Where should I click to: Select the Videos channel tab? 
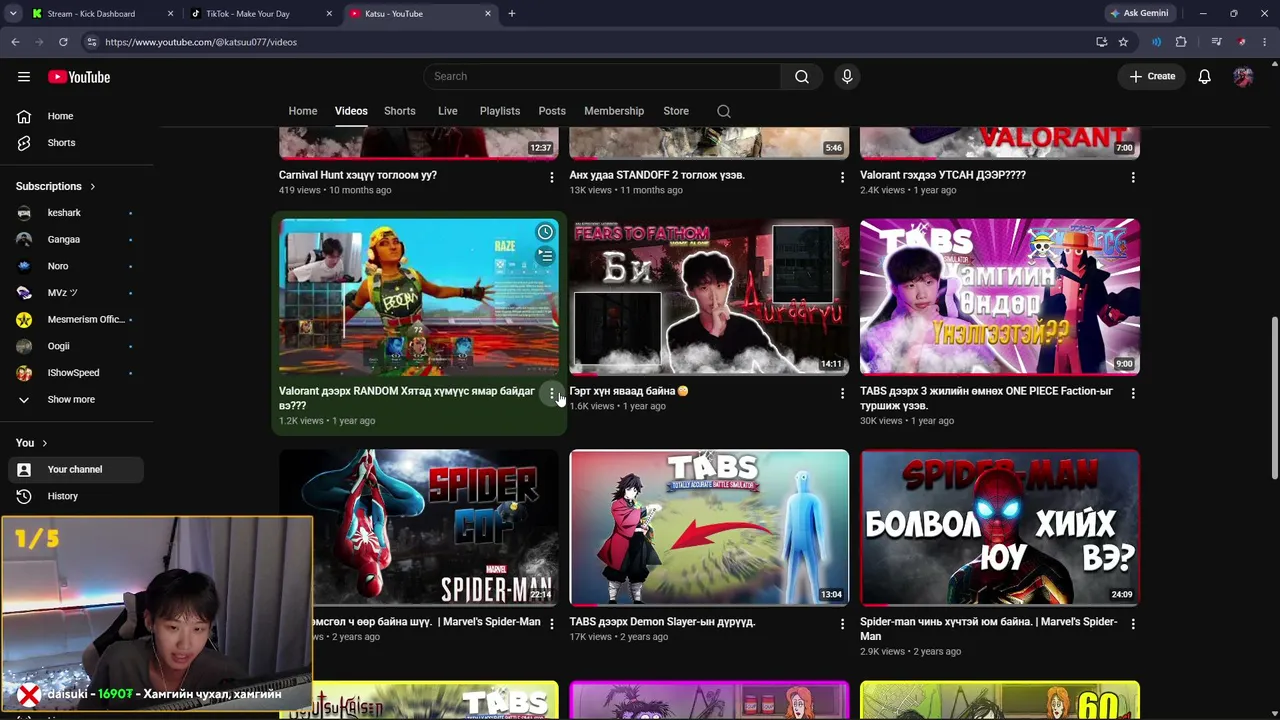point(351,111)
